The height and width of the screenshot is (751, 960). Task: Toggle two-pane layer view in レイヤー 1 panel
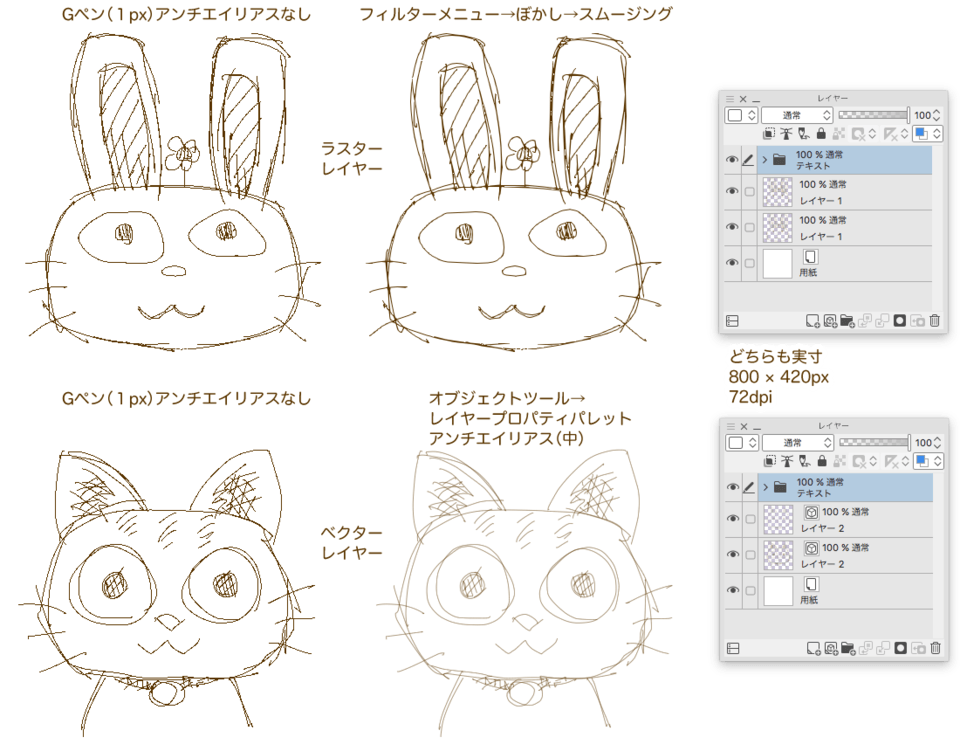click(x=732, y=321)
